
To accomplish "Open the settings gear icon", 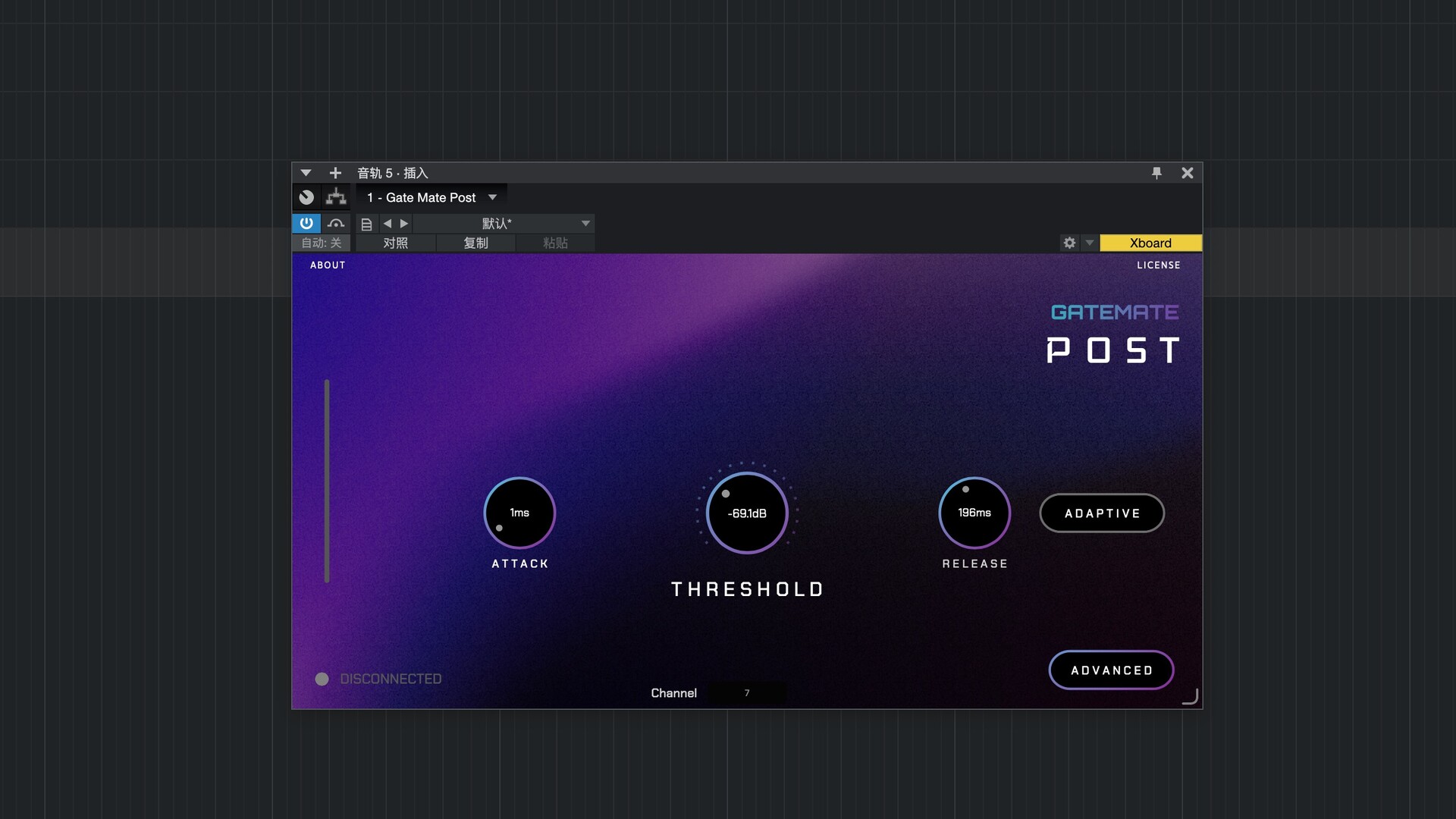I will click(x=1069, y=243).
